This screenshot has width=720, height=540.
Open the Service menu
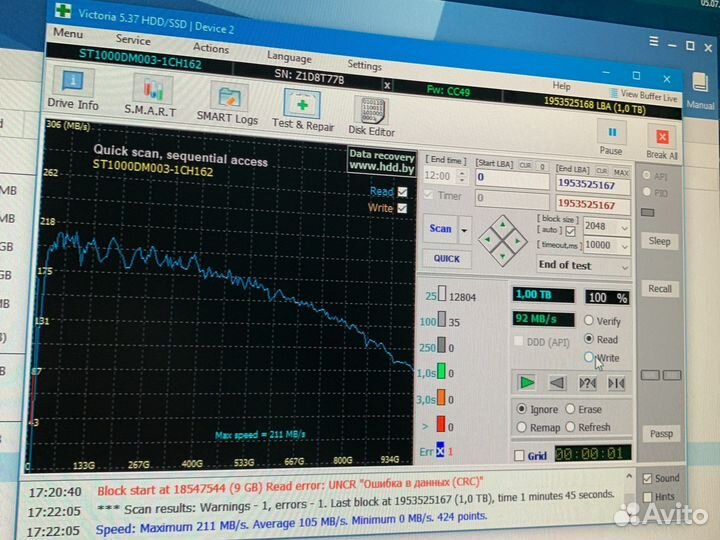[x=133, y=40]
